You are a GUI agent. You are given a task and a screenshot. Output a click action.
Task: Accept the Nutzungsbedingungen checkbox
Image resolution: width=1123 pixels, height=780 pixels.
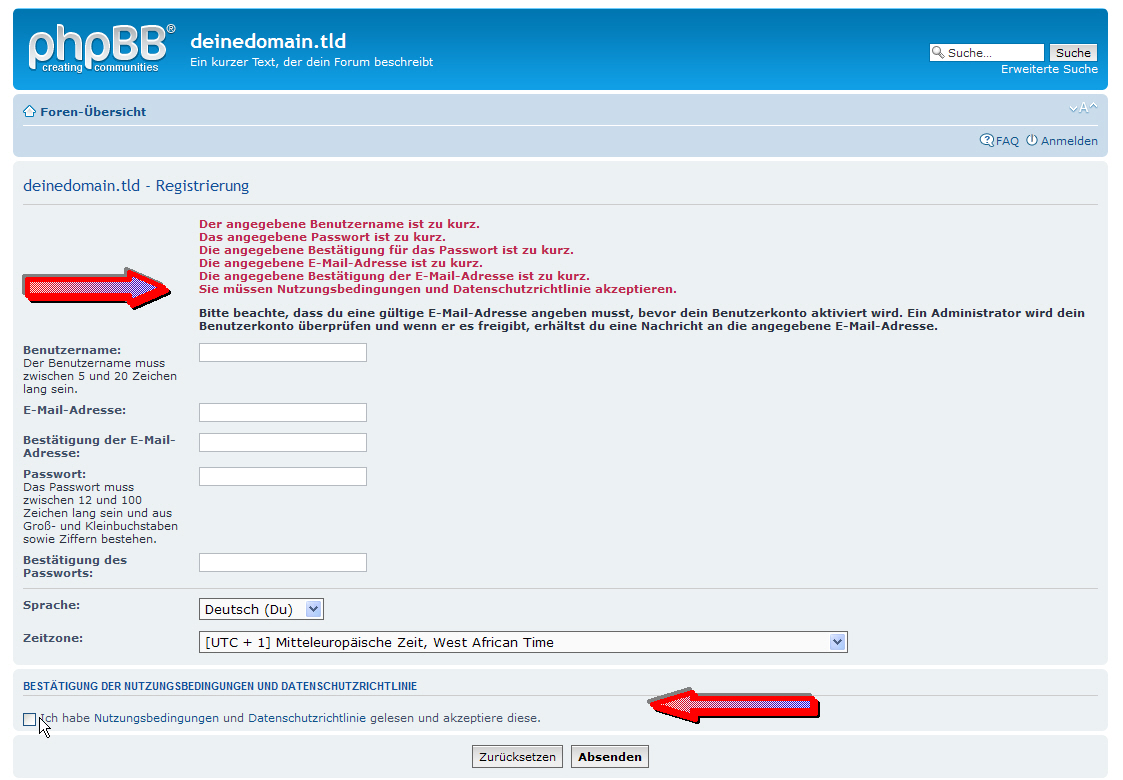click(30, 719)
